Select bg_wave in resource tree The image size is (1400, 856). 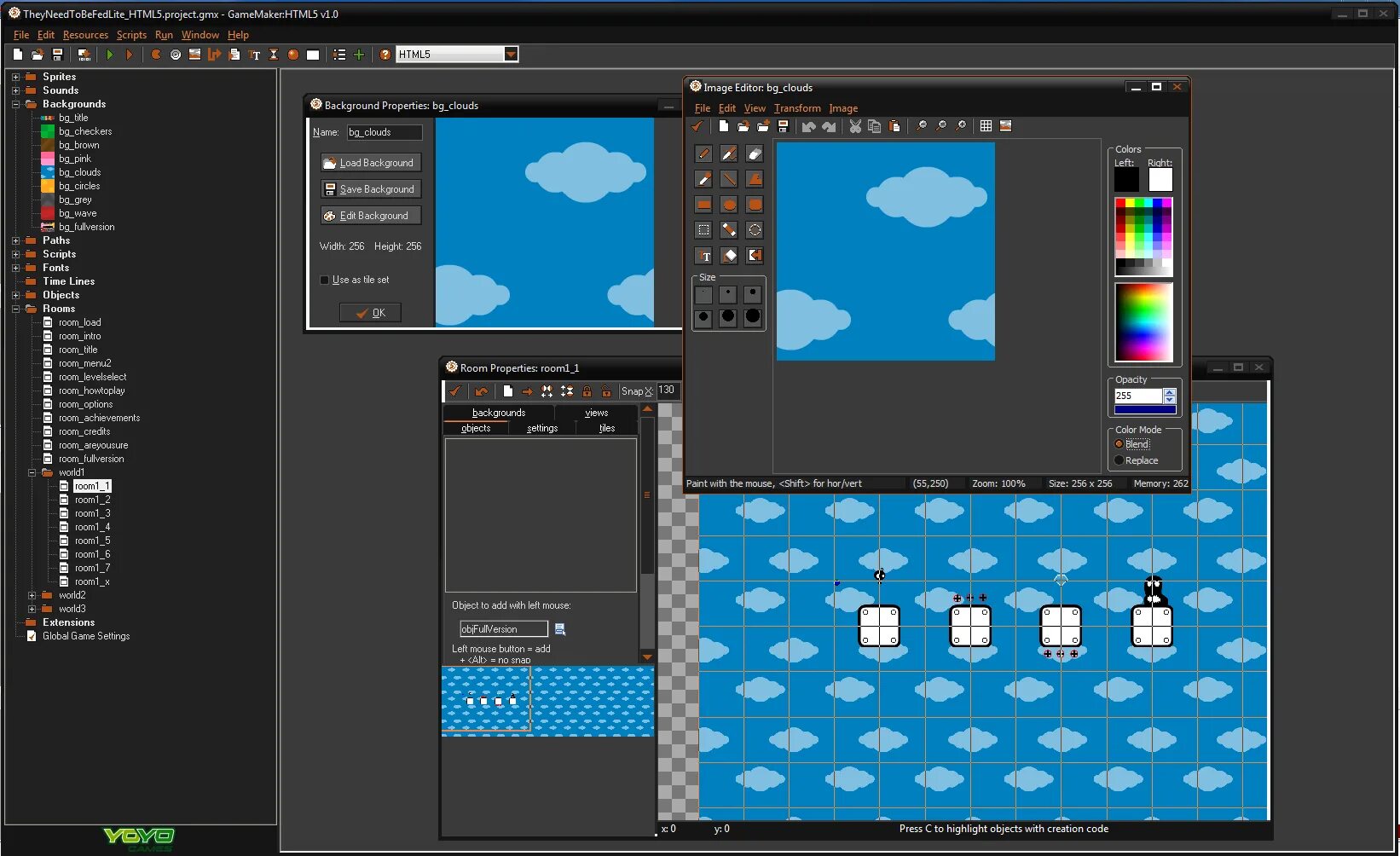tap(78, 213)
